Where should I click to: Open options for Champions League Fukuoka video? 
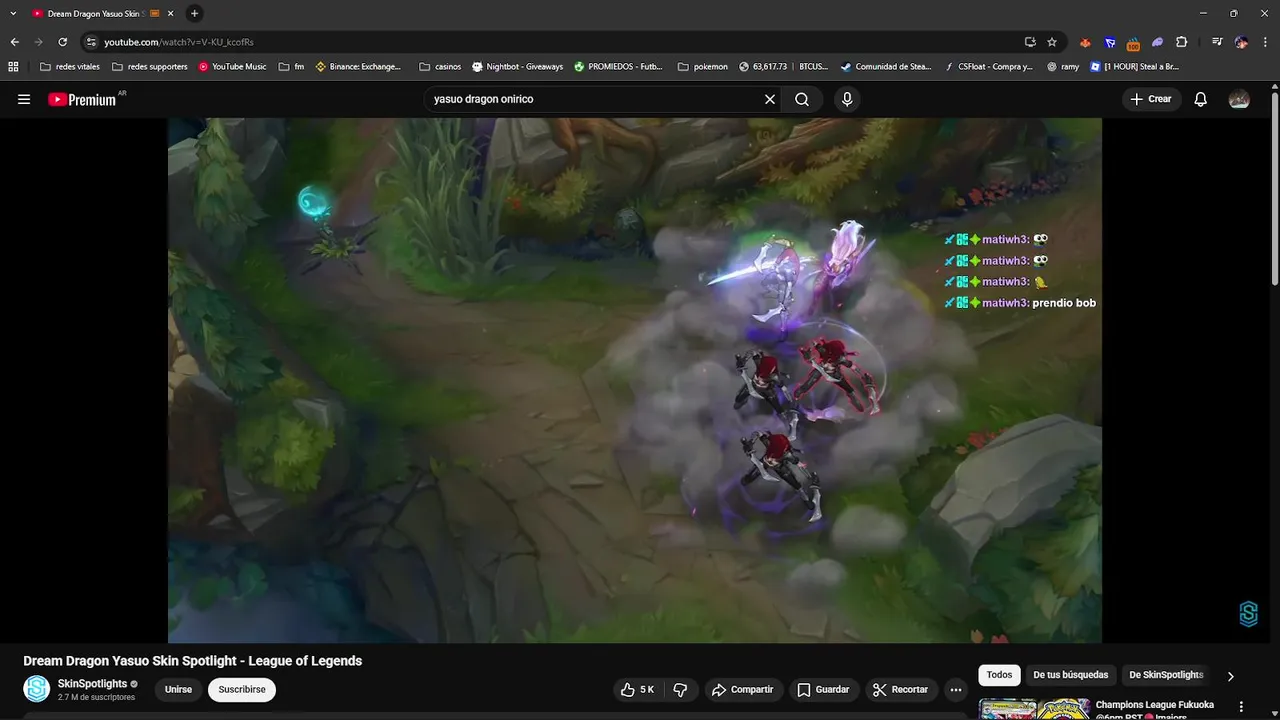[1242, 706]
